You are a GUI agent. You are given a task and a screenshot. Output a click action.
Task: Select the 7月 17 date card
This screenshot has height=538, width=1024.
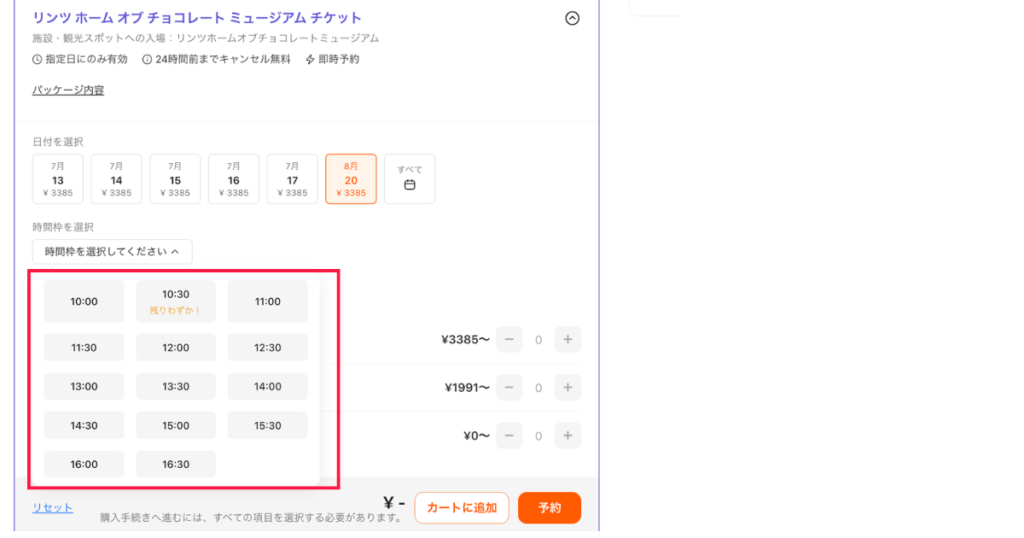[x=292, y=179]
